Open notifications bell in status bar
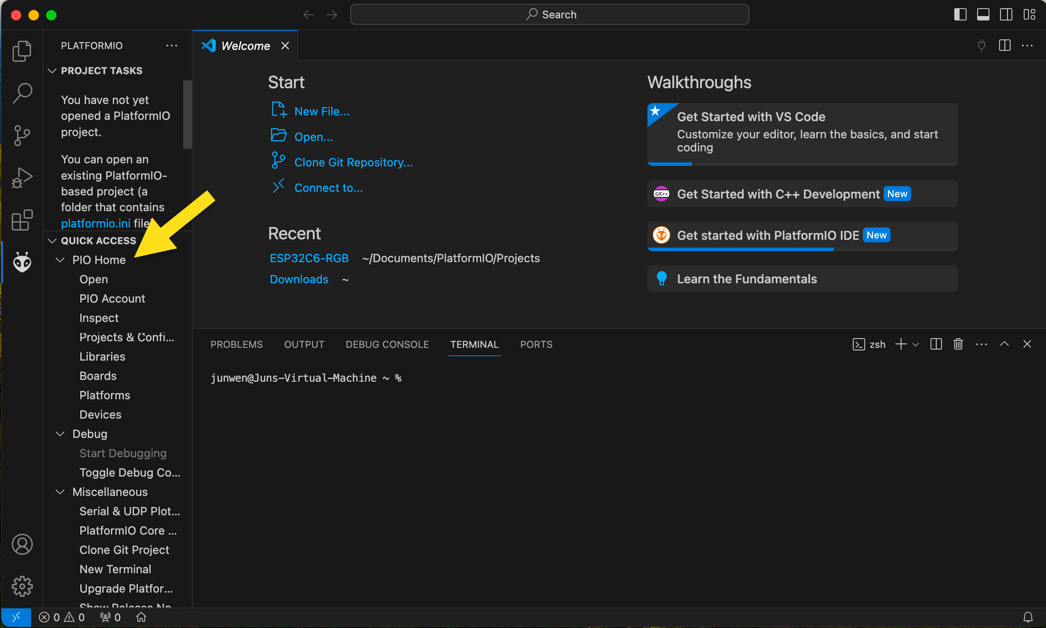This screenshot has height=628, width=1046. click(x=1028, y=617)
